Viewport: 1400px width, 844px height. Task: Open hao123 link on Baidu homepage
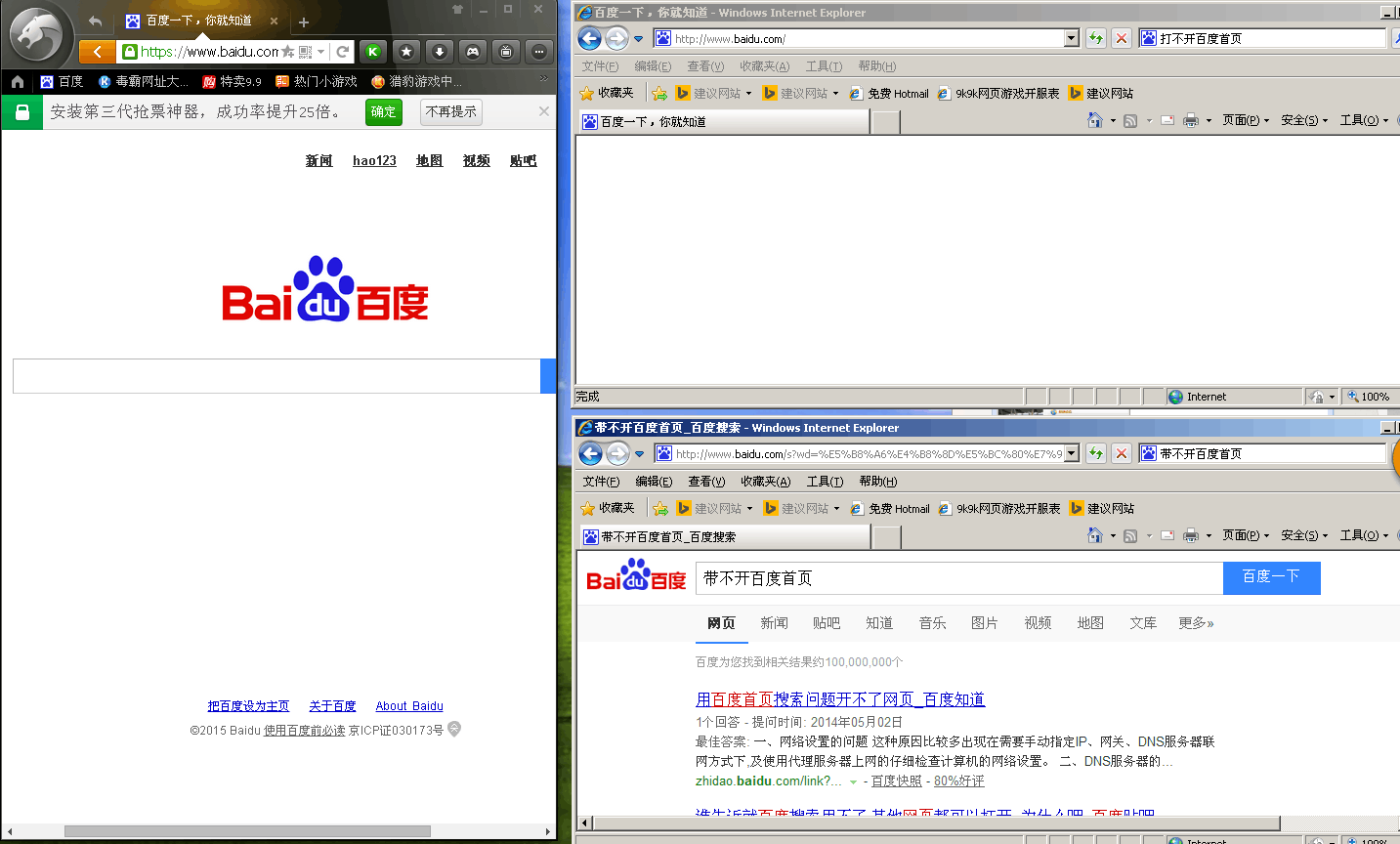[374, 161]
